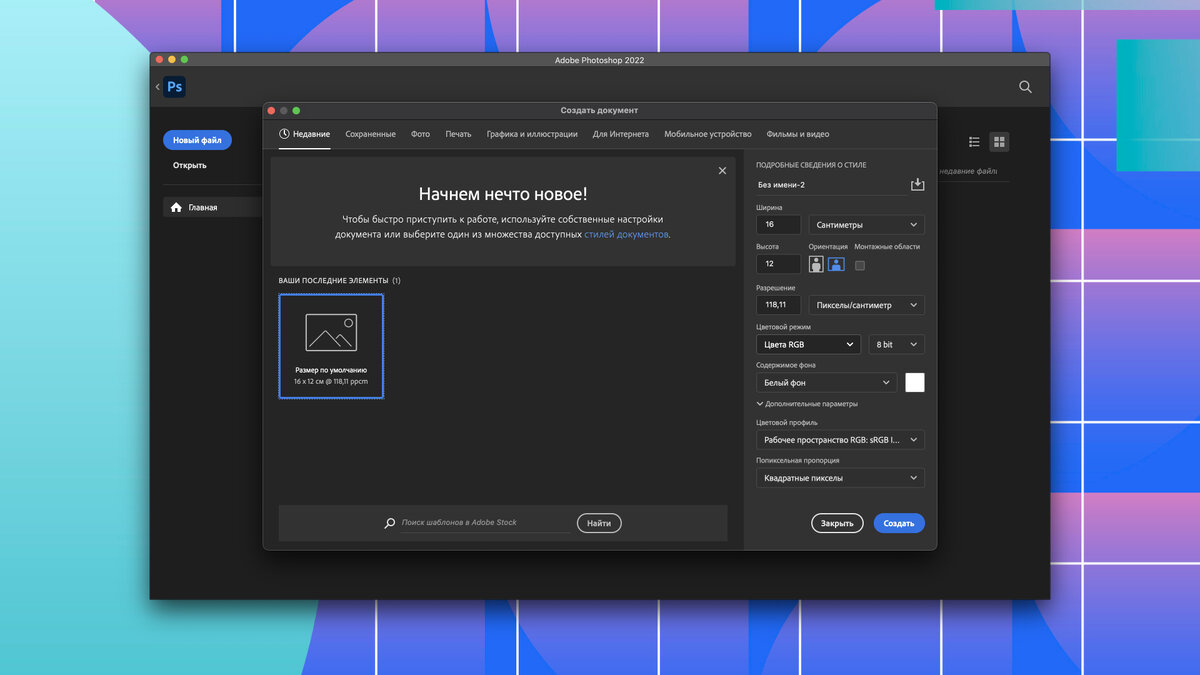Image resolution: width=1200 pixels, height=675 pixels.
Task: Click the Новый файл button
Action: (197, 140)
